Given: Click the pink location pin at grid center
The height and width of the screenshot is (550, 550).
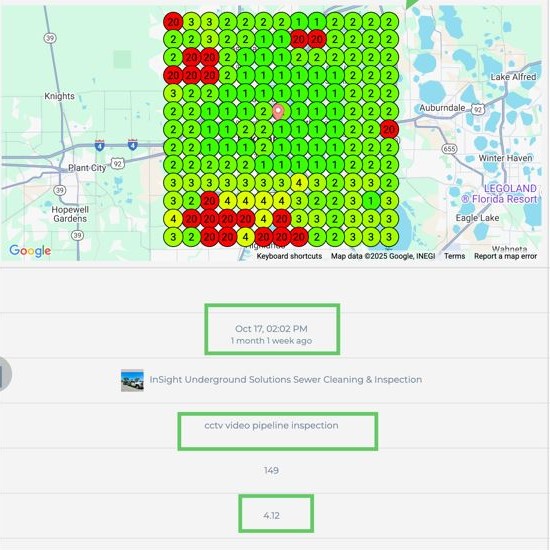Looking at the screenshot, I should 278,111.
